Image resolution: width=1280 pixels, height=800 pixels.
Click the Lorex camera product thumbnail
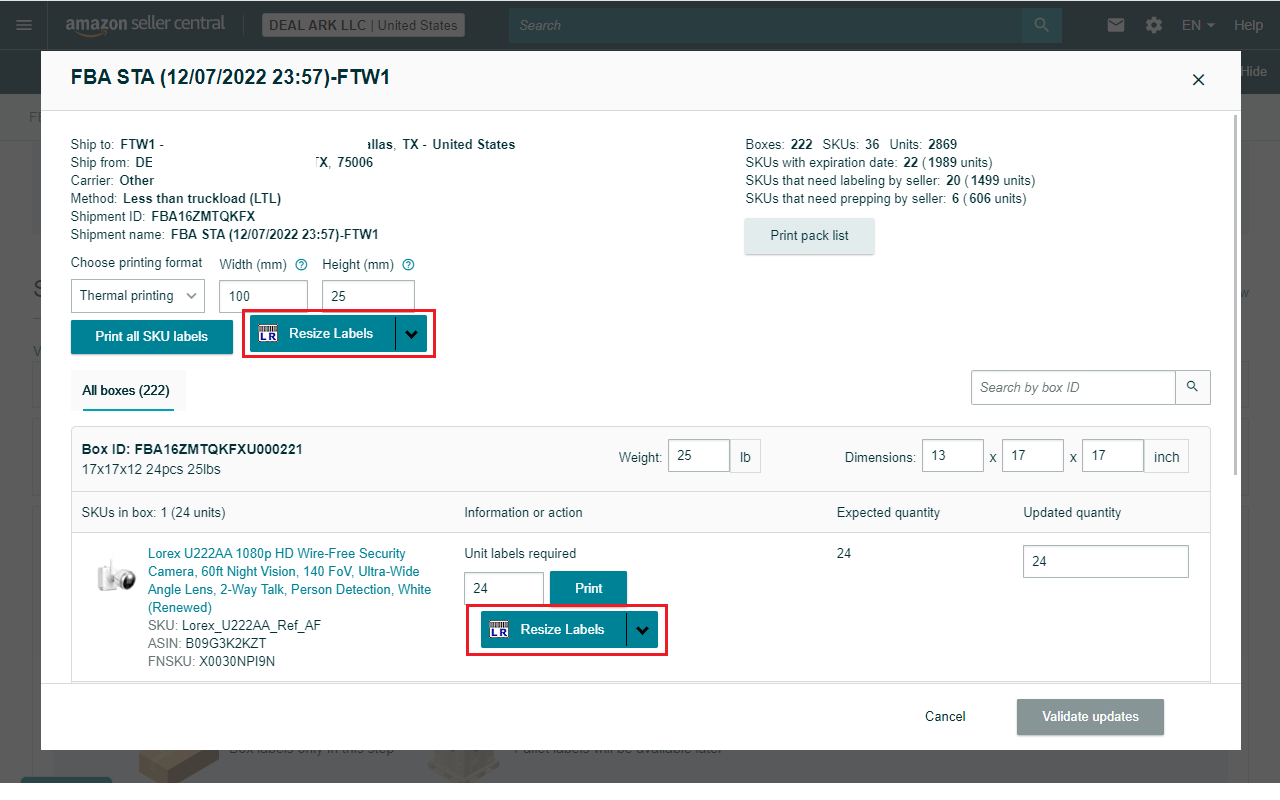pyautogui.click(x=115, y=575)
